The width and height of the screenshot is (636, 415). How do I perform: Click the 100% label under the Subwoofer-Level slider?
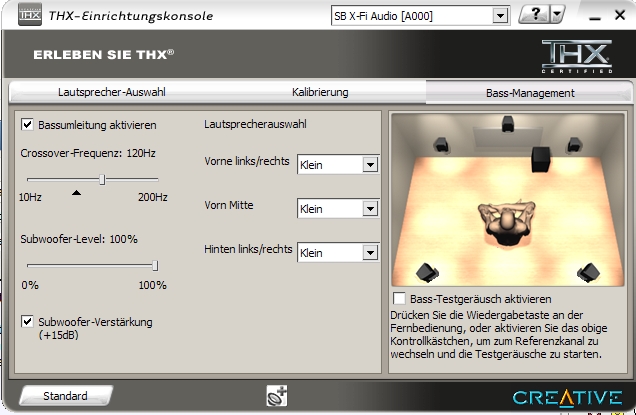153,285
